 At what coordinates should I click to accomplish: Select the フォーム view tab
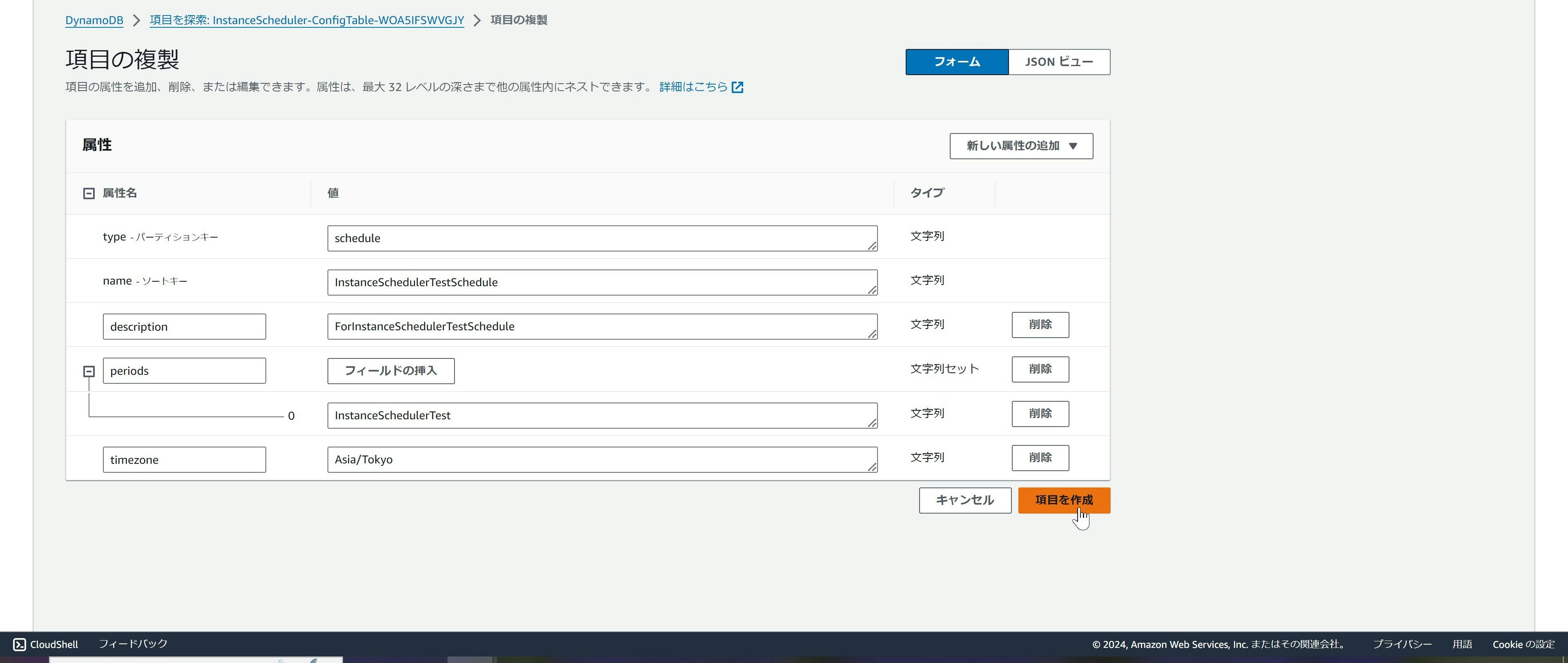[x=956, y=62]
